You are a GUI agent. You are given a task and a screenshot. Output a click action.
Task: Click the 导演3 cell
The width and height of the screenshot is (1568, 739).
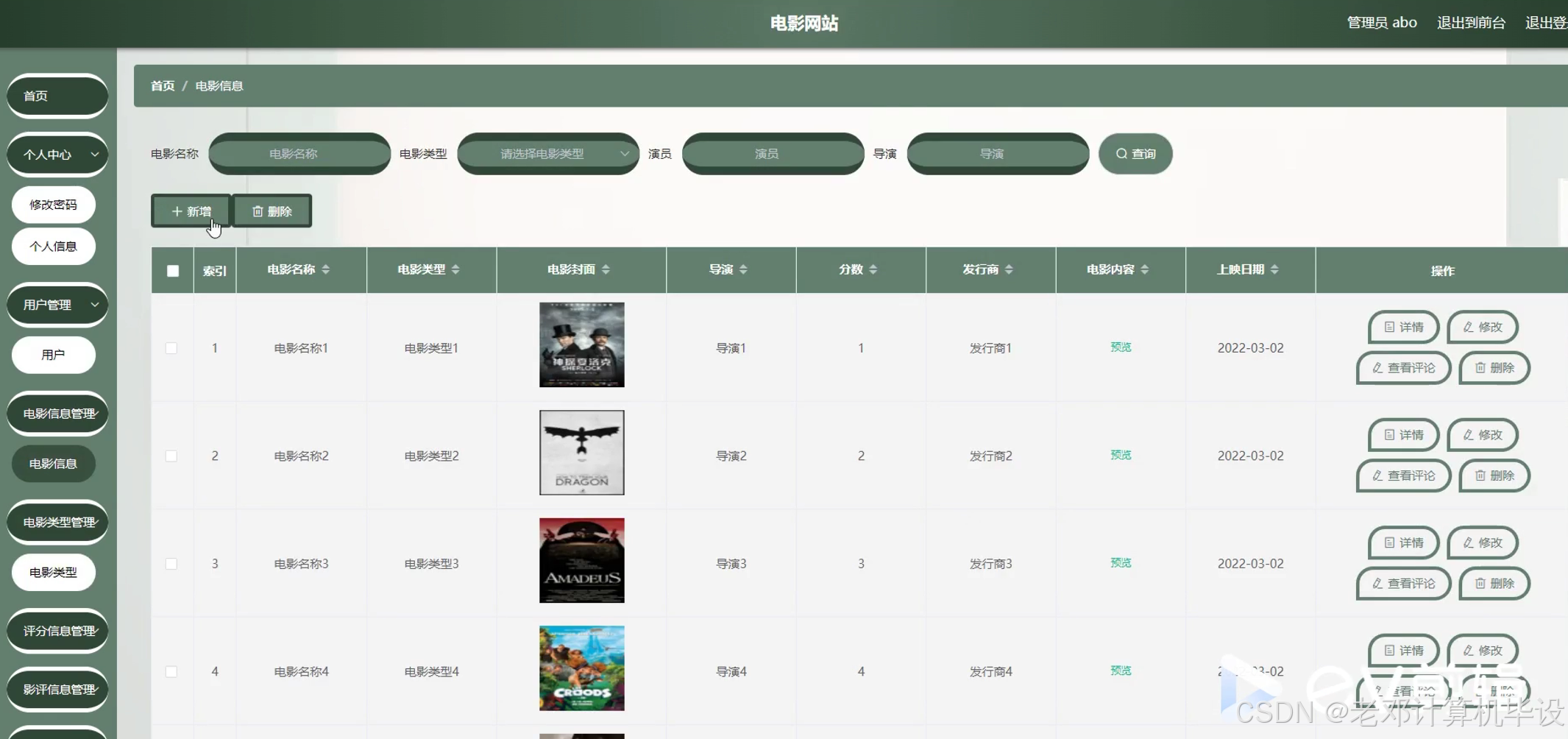pyautogui.click(x=731, y=564)
